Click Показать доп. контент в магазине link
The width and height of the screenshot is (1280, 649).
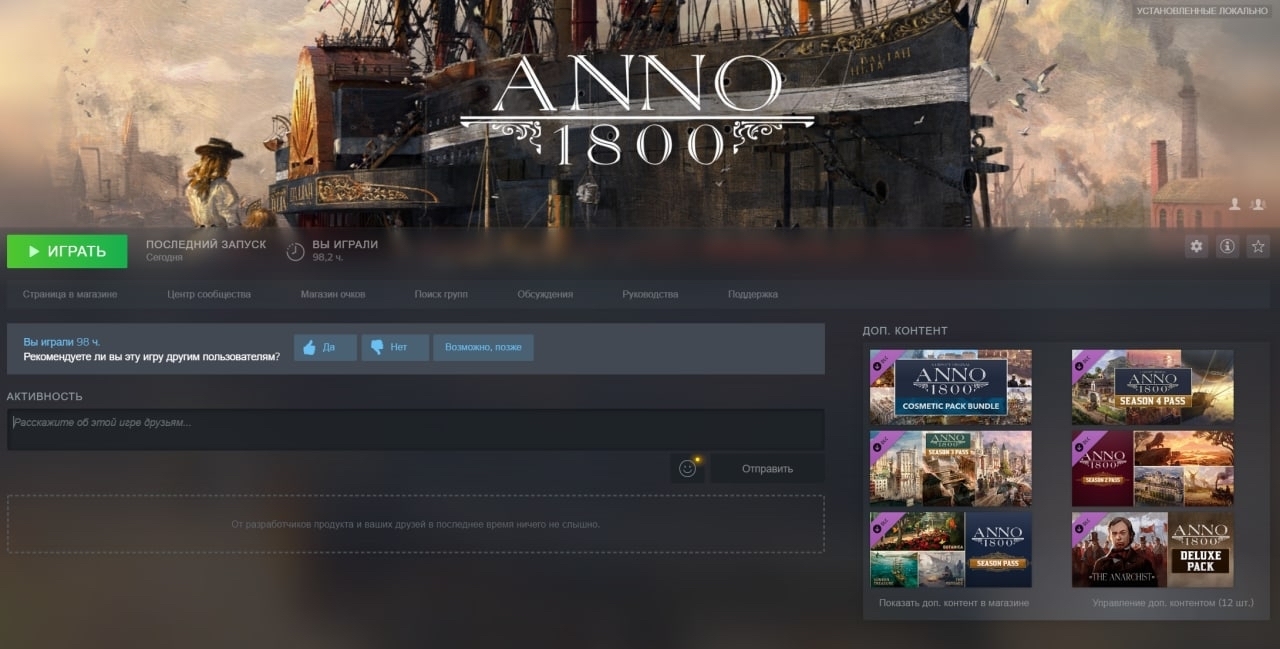coord(954,603)
